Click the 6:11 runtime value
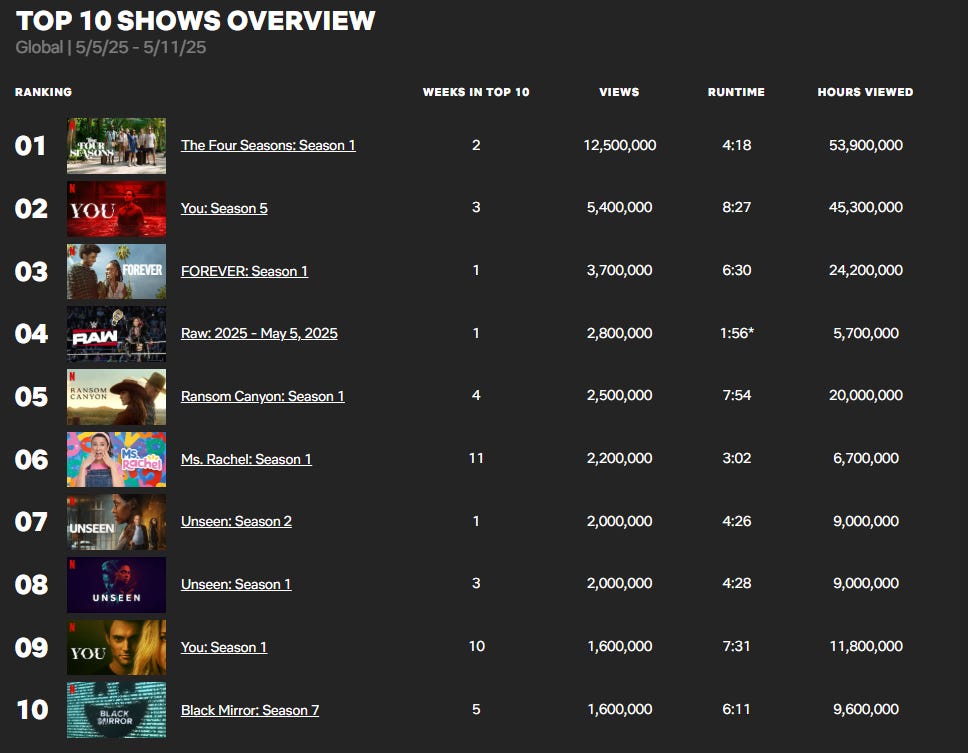Image resolution: width=968 pixels, height=753 pixels. [x=736, y=709]
